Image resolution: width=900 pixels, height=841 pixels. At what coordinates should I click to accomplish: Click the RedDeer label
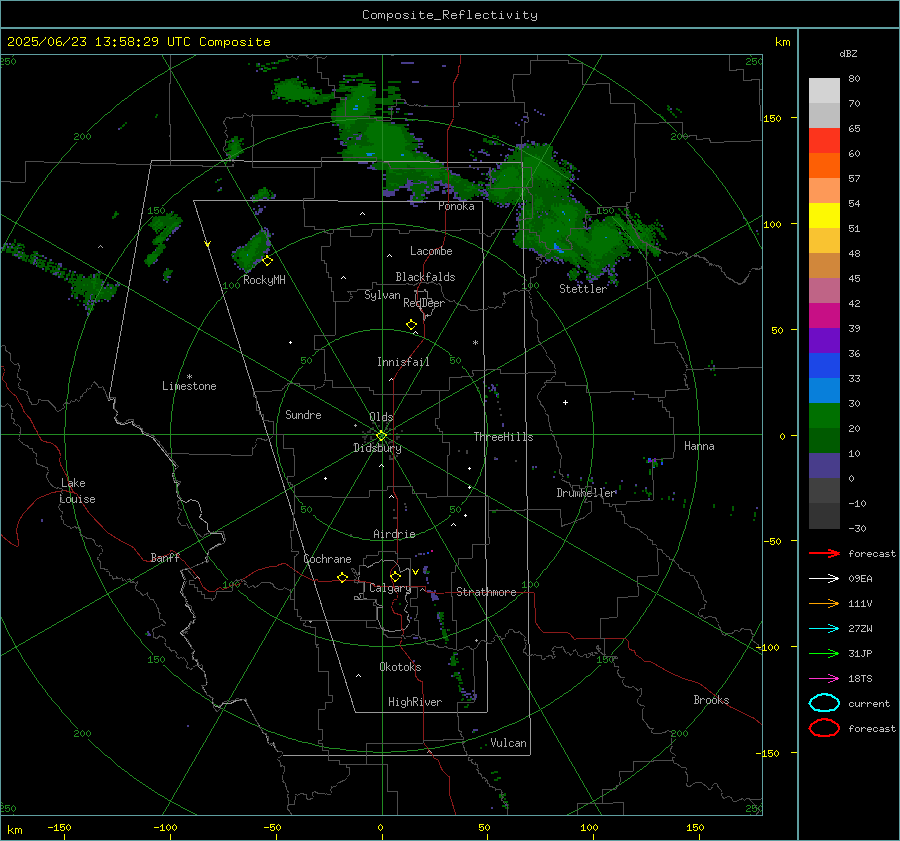424,303
